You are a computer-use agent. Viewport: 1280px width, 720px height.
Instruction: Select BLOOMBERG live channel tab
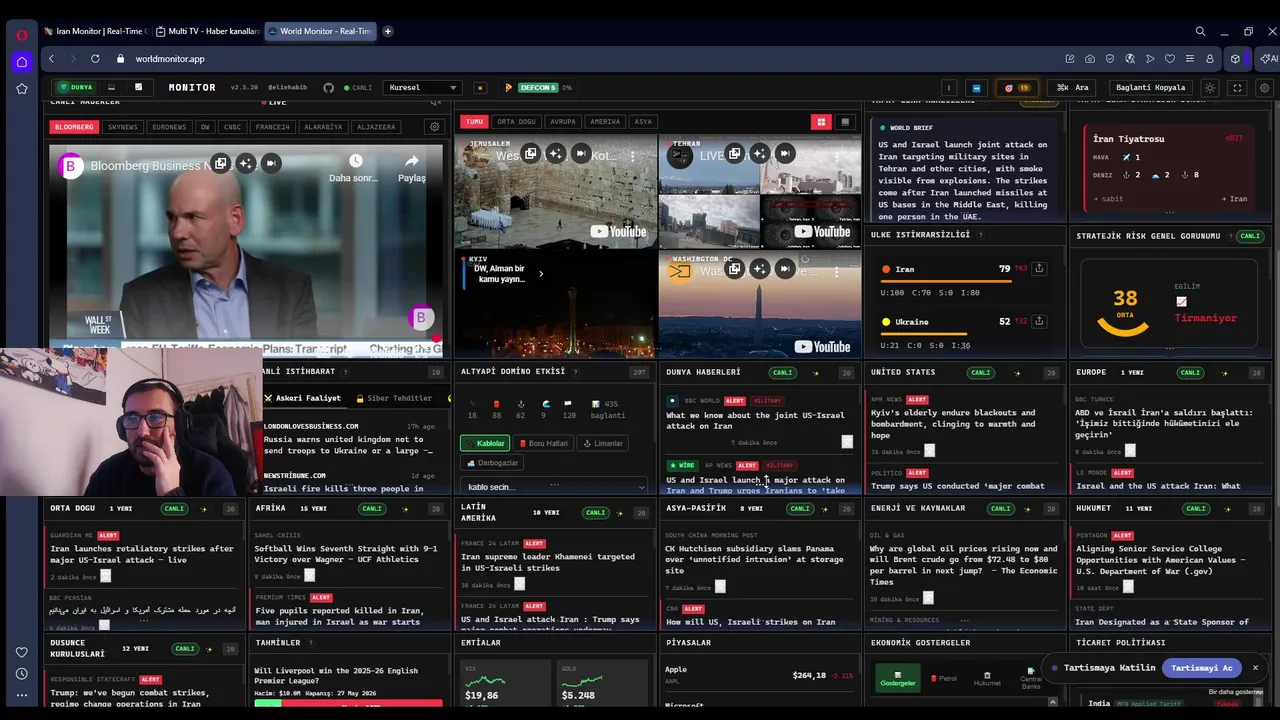[x=74, y=127]
